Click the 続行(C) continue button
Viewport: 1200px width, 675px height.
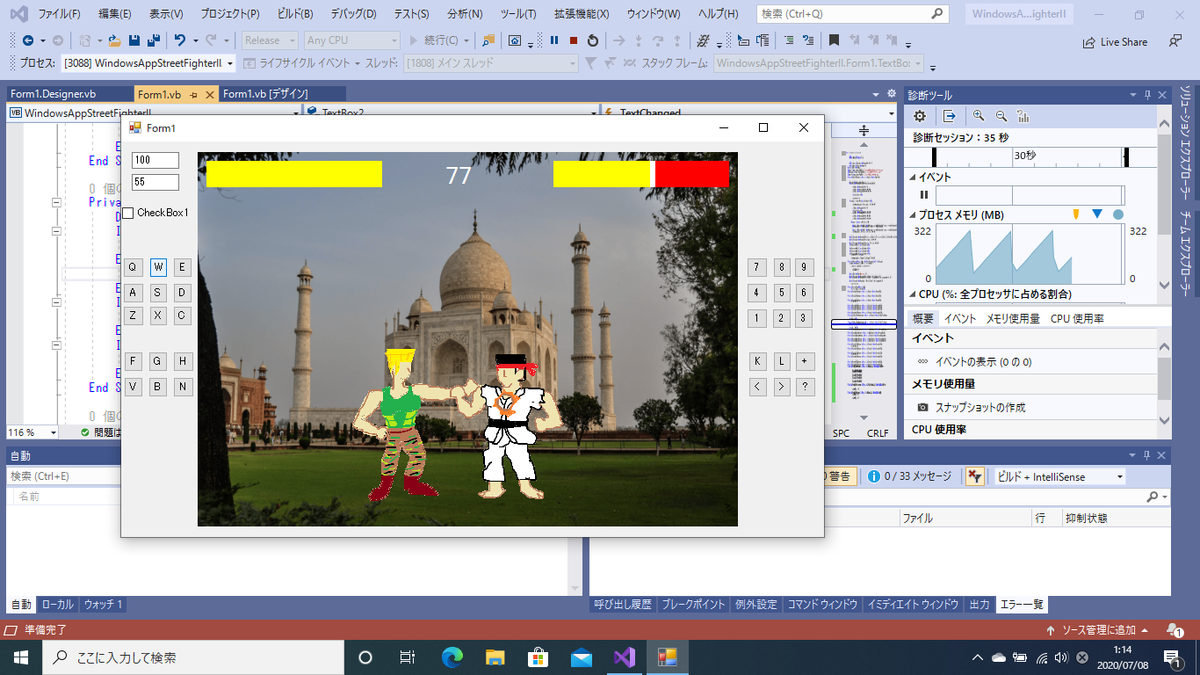pos(440,41)
